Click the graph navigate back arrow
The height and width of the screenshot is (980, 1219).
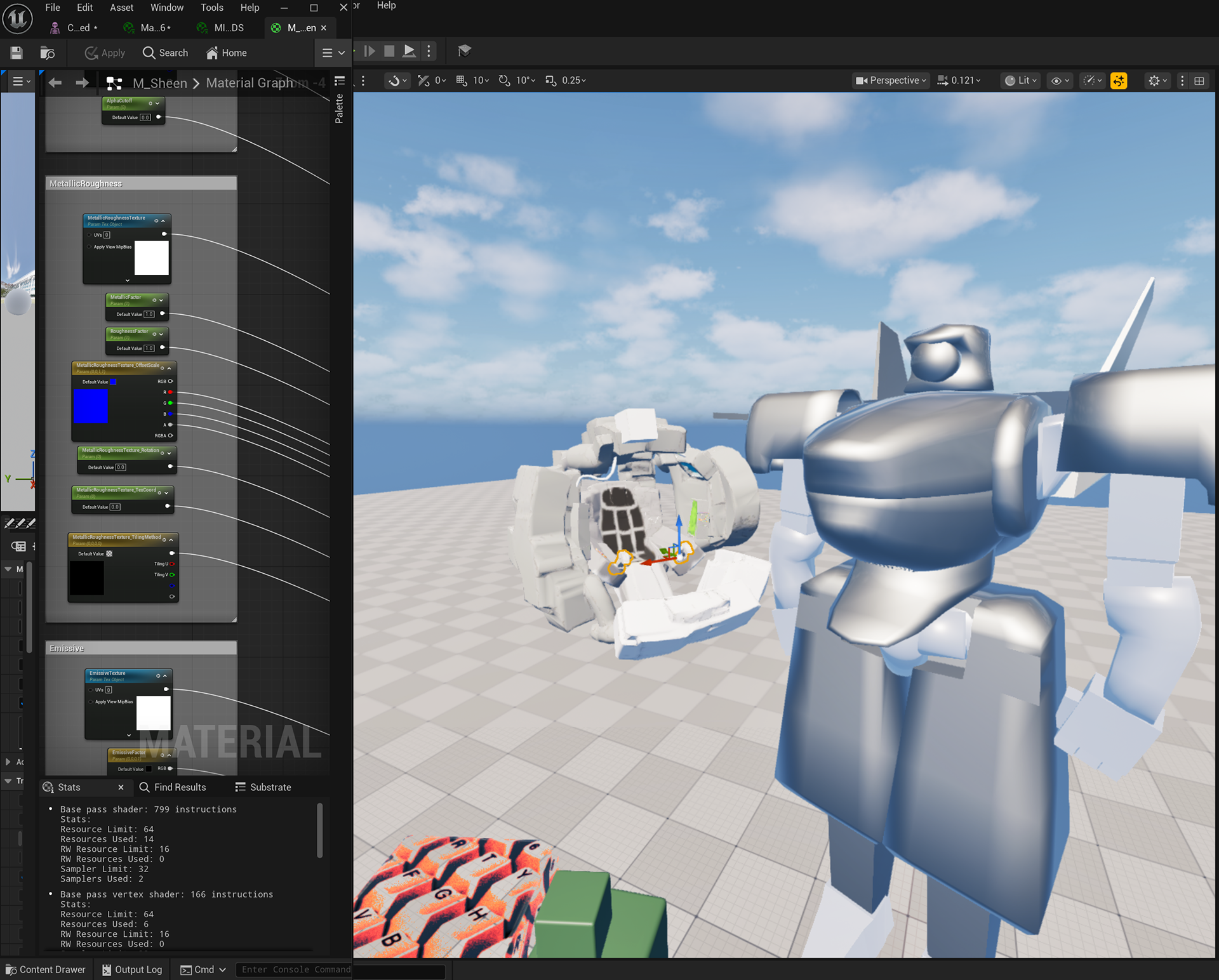[55, 83]
